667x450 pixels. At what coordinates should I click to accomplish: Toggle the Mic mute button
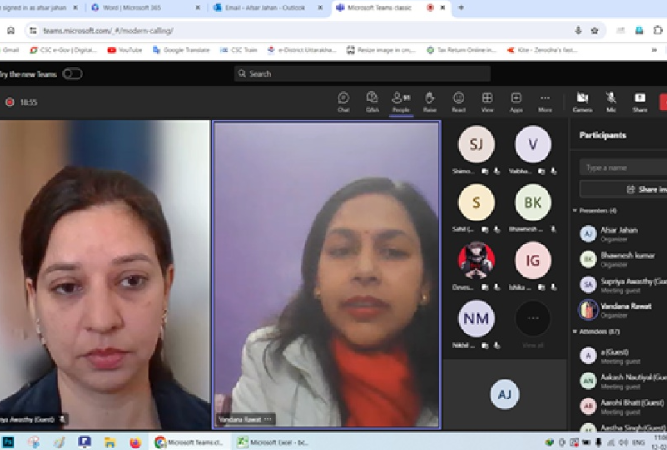[610, 100]
